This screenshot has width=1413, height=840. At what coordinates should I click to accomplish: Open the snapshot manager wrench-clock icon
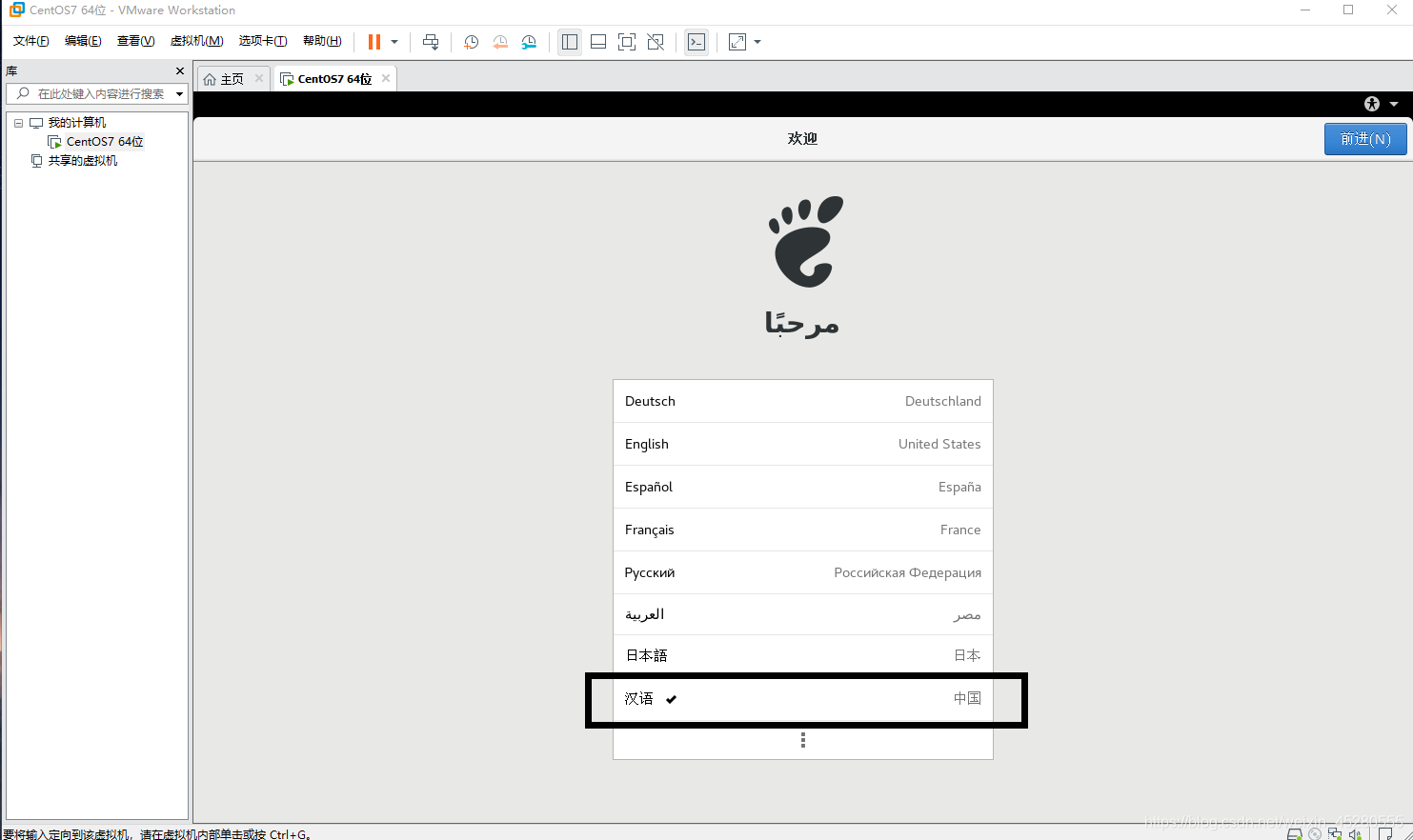[529, 42]
